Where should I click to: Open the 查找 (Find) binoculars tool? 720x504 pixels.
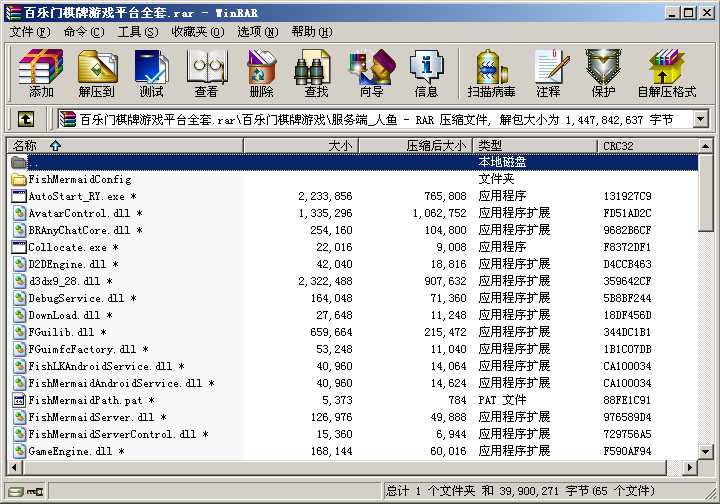click(316, 73)
